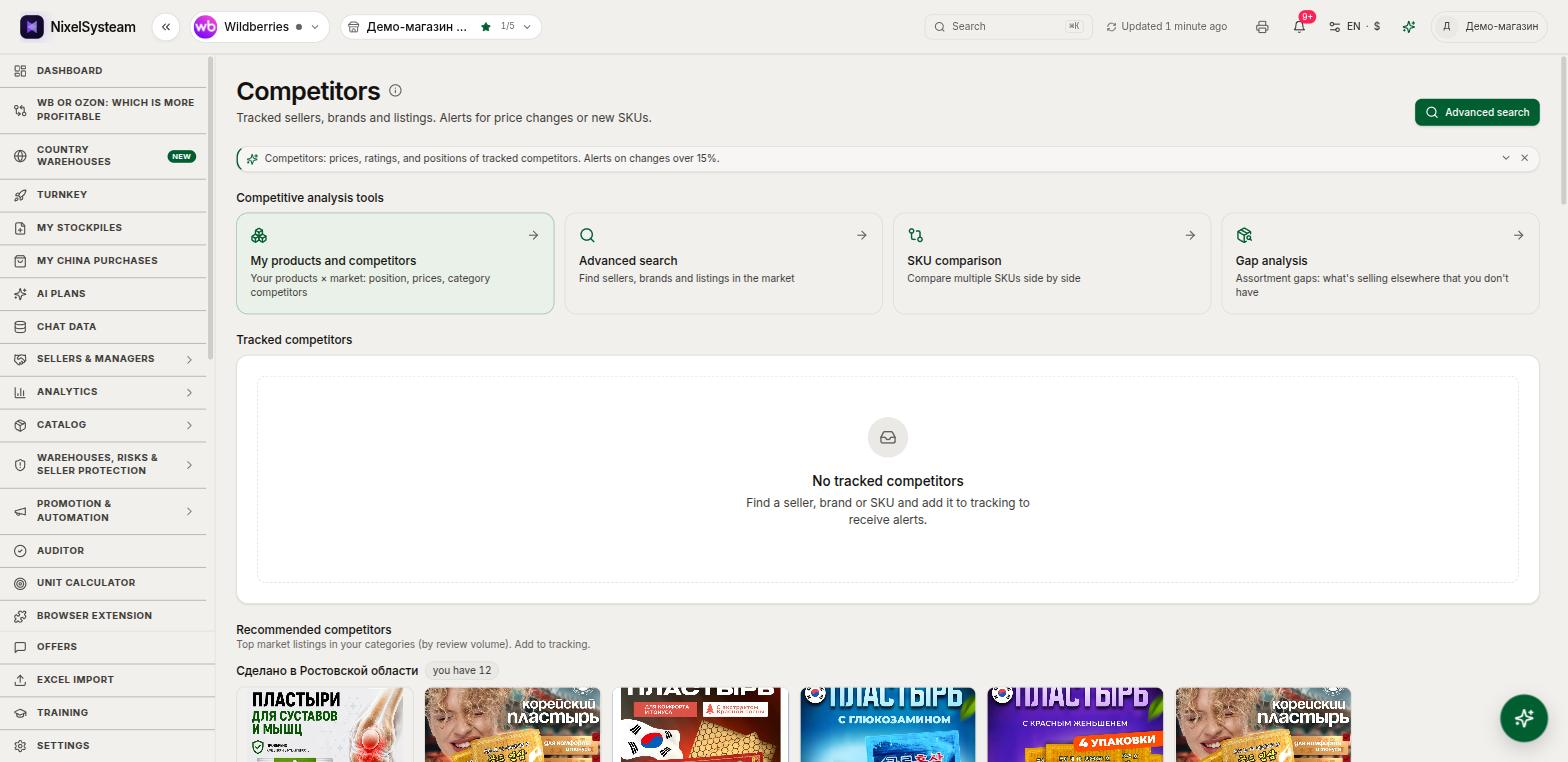The height and width of the screenshot is (762, 1568).
Task: Open the floating AI assistant button
Action: pyautogui.click(x=1524, y=717)
